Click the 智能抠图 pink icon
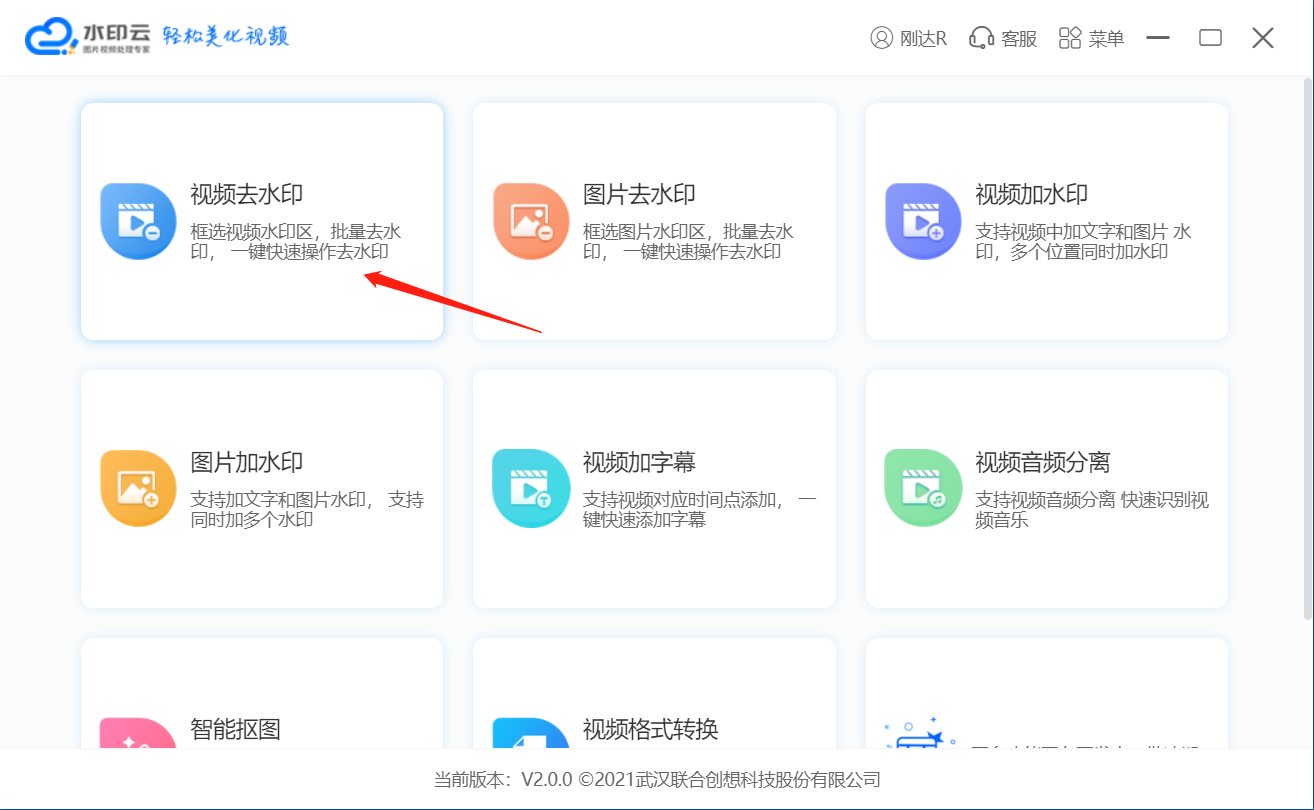The height and width of the screenshot is (810, 1314). 139,733
